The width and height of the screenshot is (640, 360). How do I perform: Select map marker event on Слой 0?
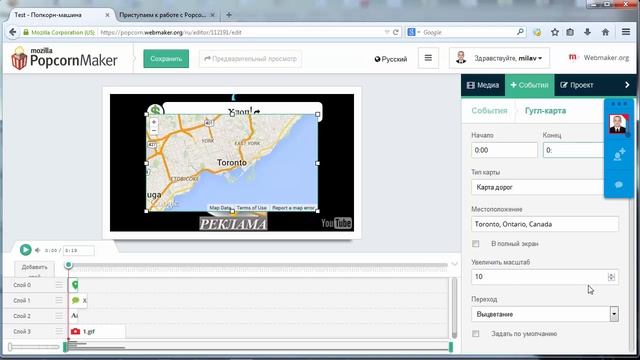coord(74,284)
